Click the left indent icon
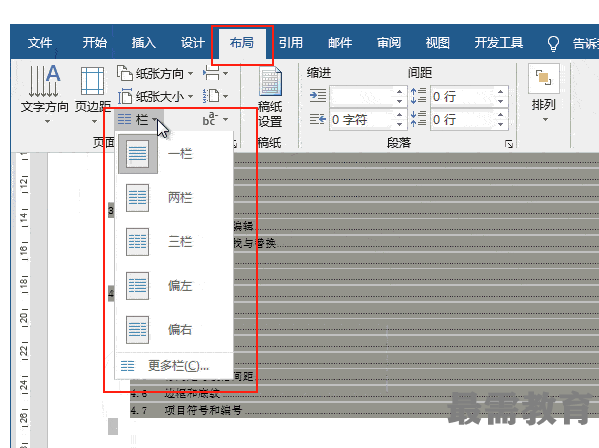This screenshot has width=599, height=448. [x=317, y=96]
